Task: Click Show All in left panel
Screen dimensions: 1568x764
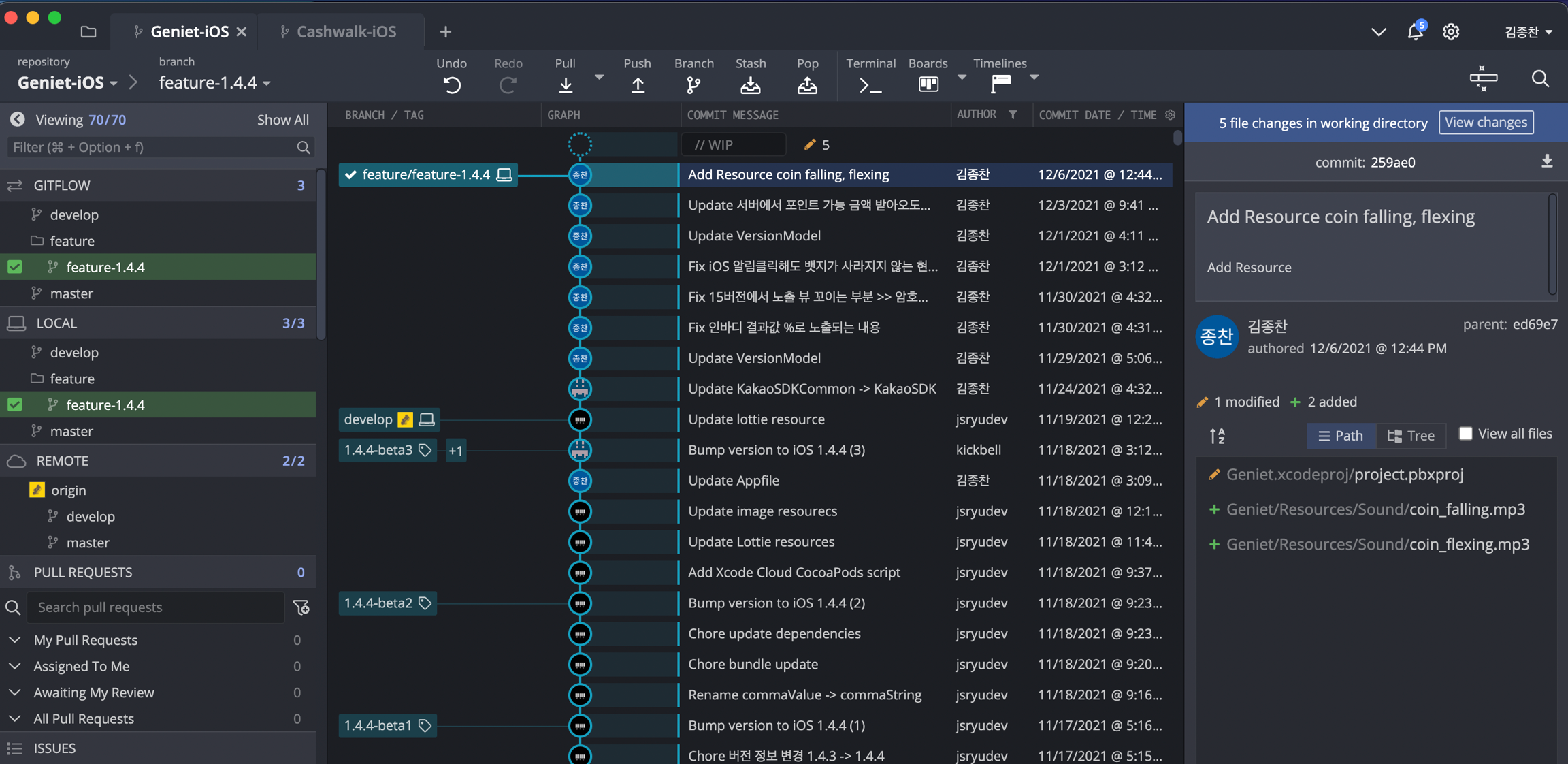Action: 282,120
